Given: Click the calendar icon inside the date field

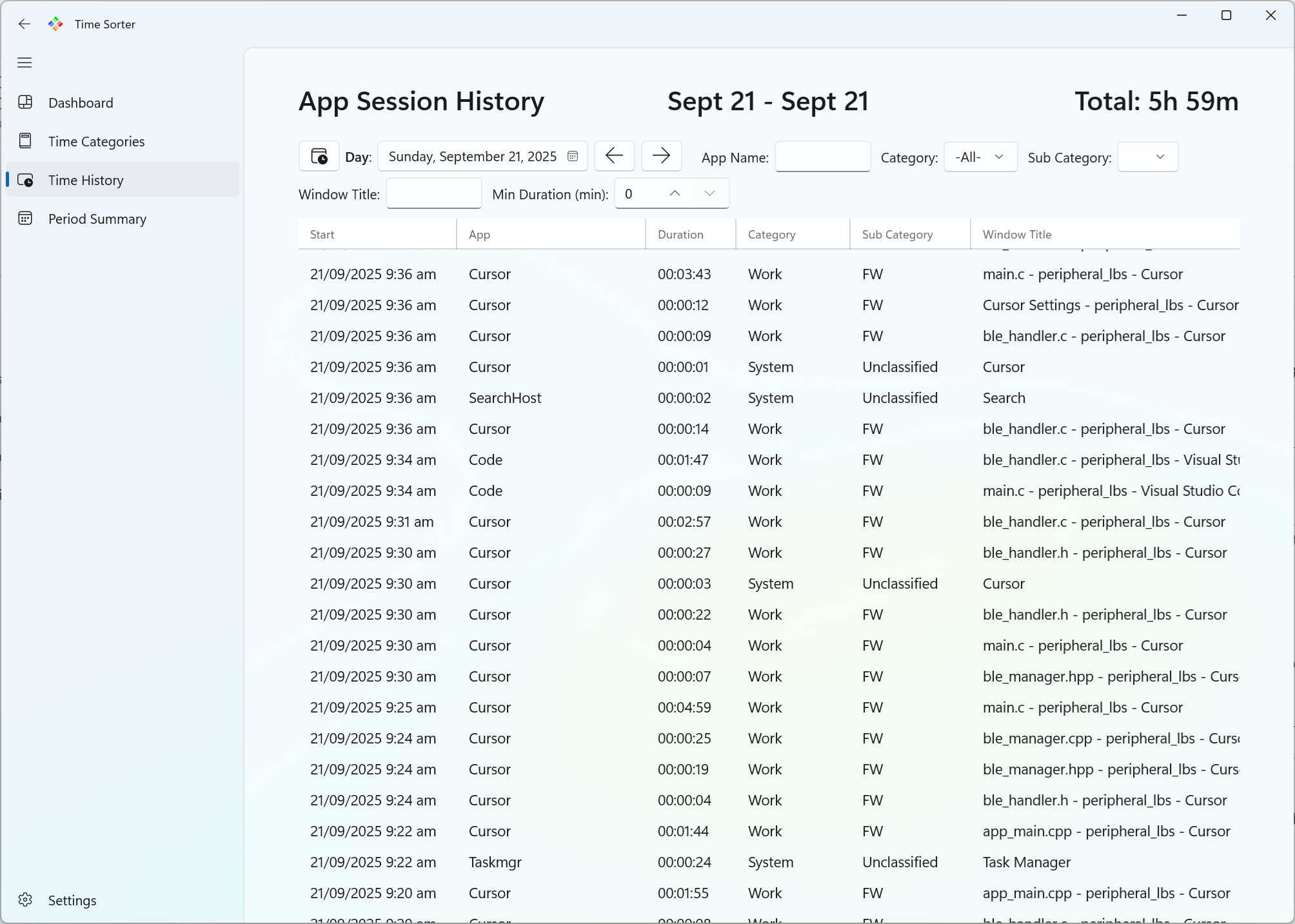Looking at the screenshot, I should [571, 156].
